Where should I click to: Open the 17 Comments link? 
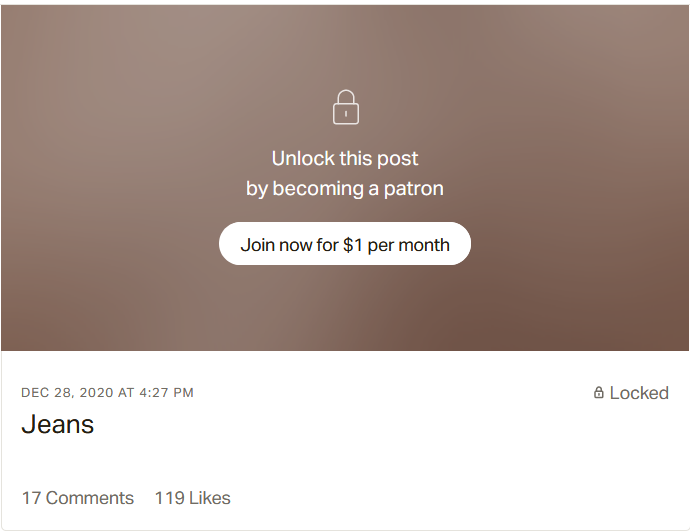tap(78, 498)
